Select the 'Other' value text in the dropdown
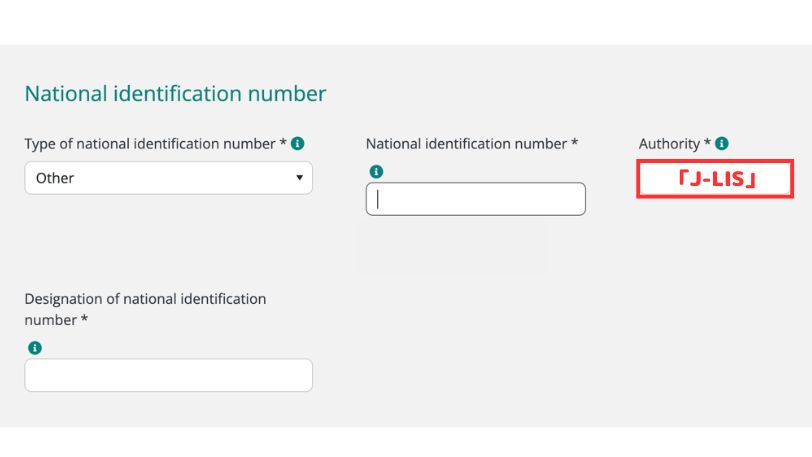This screenshot has height=457, width=812. (x=55, y=178)
